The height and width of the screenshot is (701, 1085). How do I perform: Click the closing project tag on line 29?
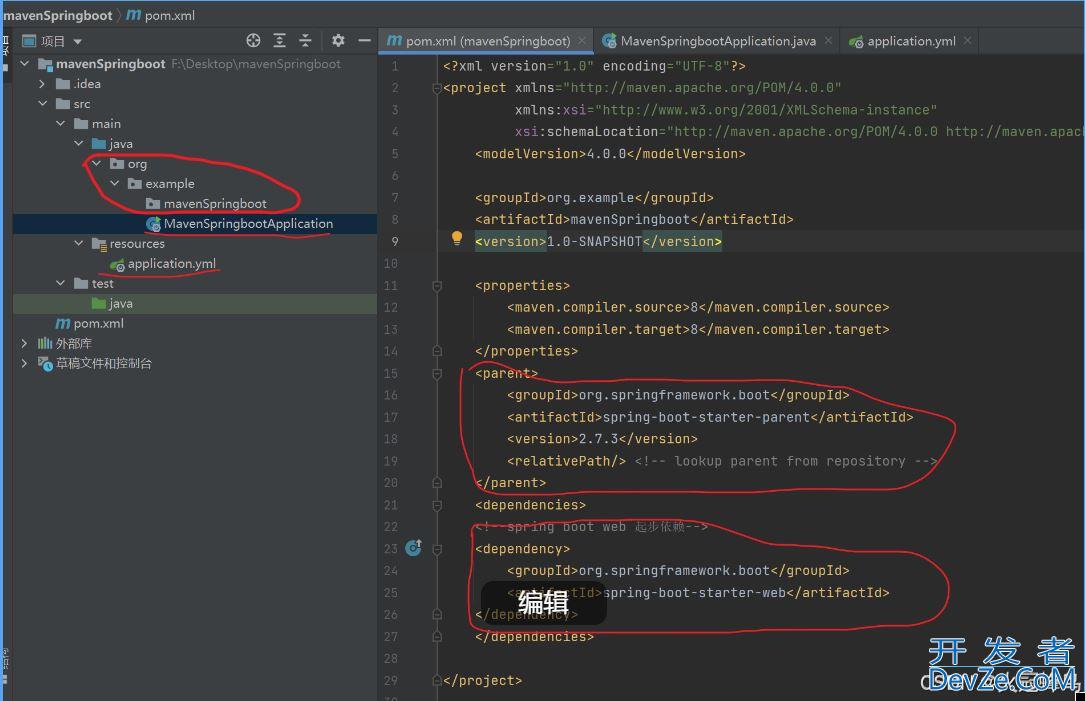tap(482, 680)
